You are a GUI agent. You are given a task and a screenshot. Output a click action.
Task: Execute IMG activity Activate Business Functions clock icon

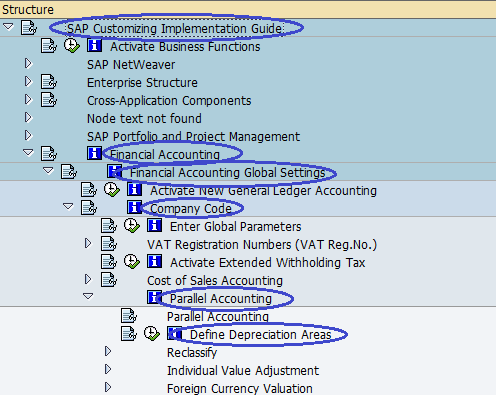point(72,45)
